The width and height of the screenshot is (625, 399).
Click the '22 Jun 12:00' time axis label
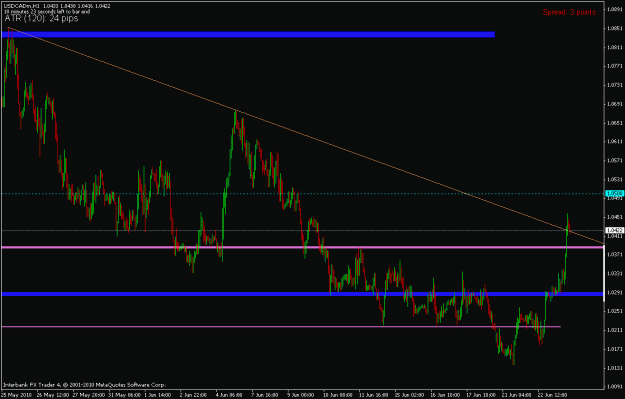tap(553, 395)
